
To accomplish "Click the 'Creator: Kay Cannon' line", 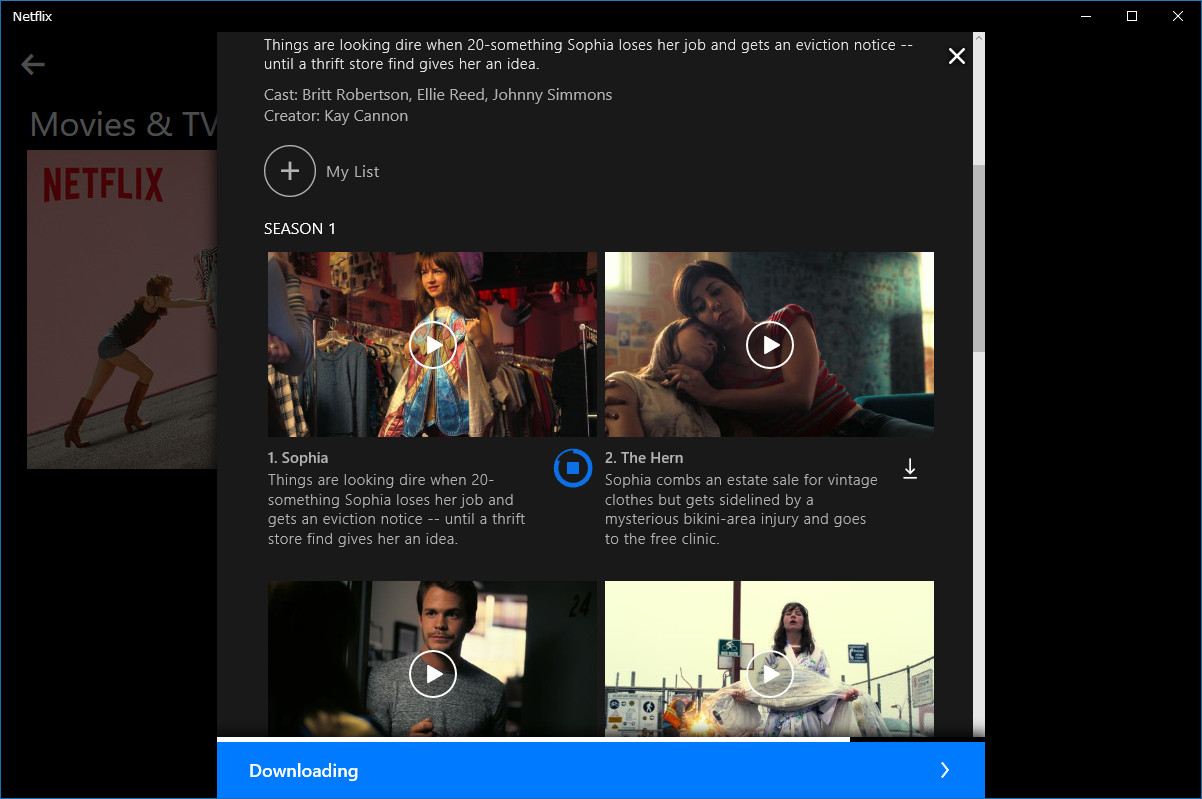I will click(x=336, y=116).
